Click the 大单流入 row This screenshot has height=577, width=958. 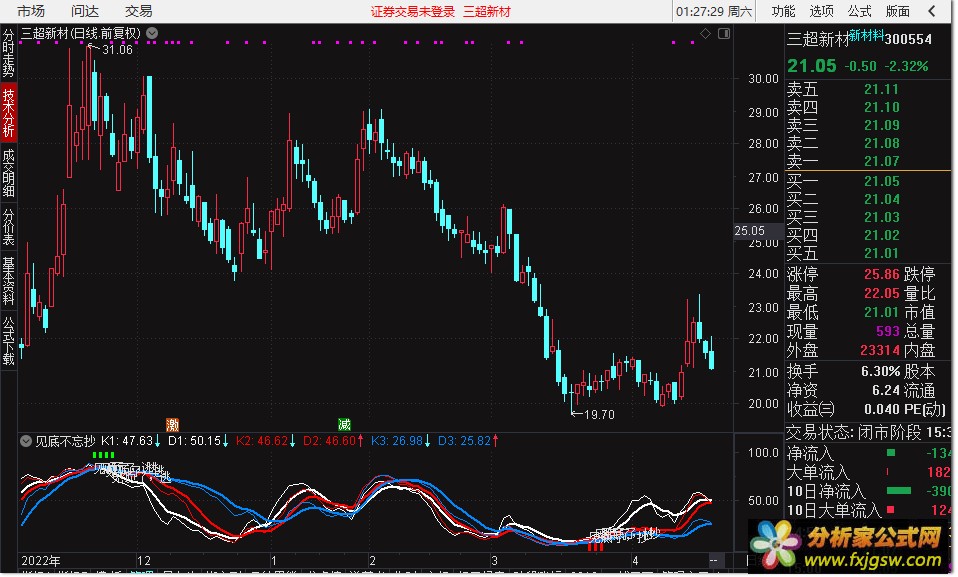(868, 472)
